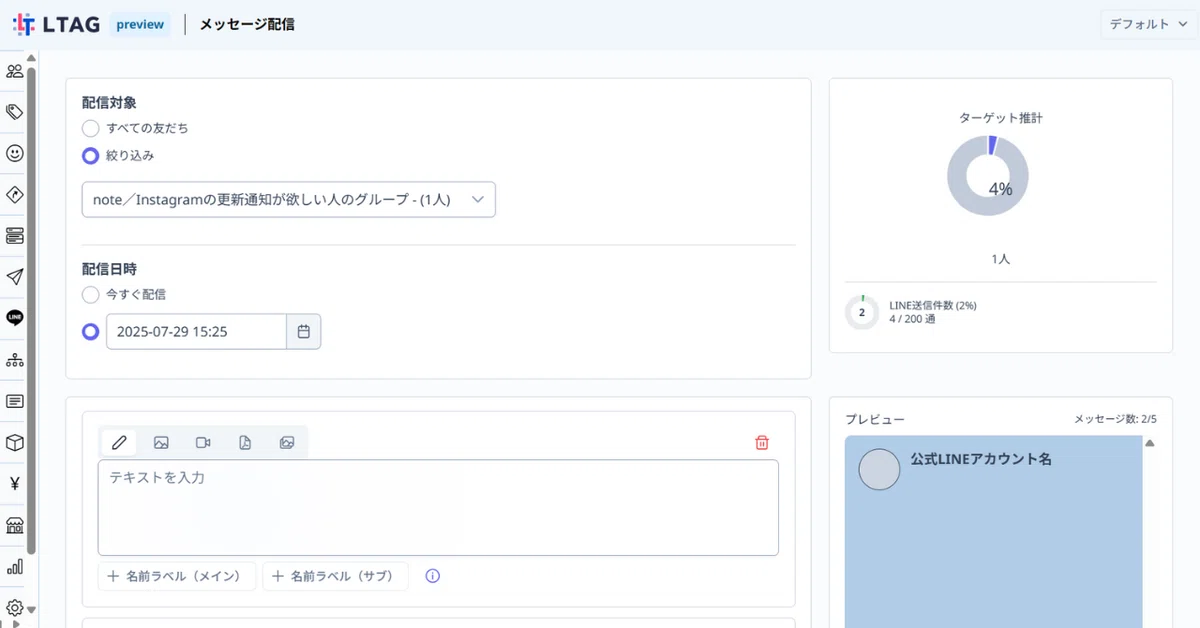
Task: Open the diamond turn-arrow sidebar icon
Action: click(14, 194)
